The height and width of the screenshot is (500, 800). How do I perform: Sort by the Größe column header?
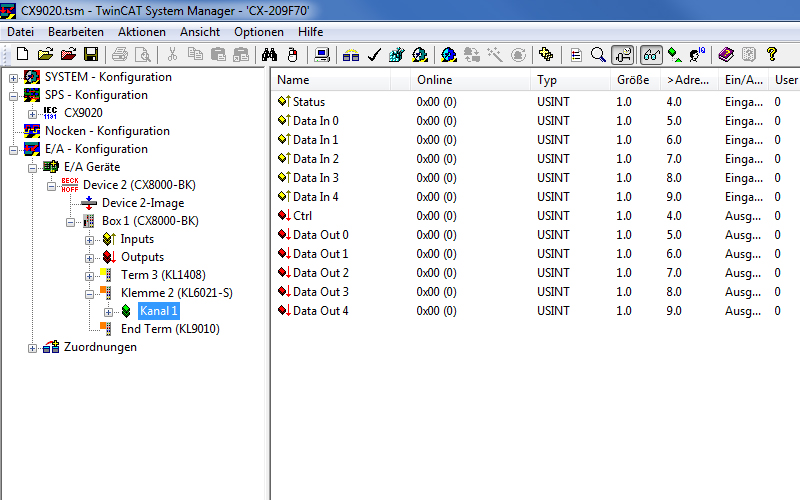pyautogui.click(x=635, y=80)
